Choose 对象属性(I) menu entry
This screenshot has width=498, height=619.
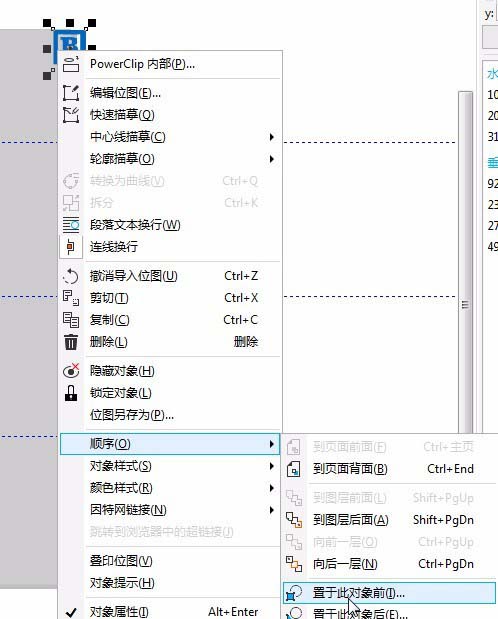[170, 612]
